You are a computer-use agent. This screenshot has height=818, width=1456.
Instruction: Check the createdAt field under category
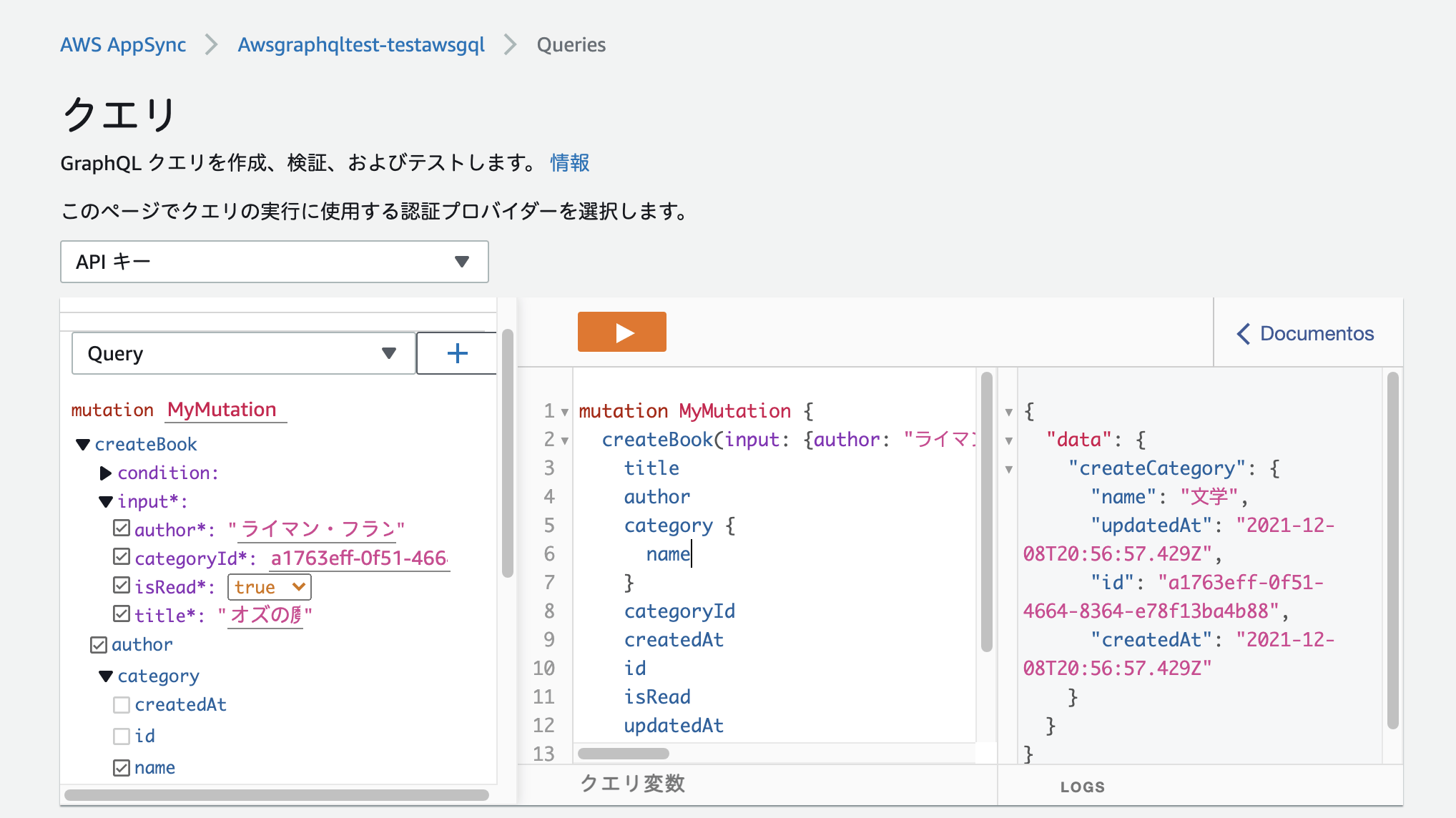pyautogui.click(x=122, y=705)
